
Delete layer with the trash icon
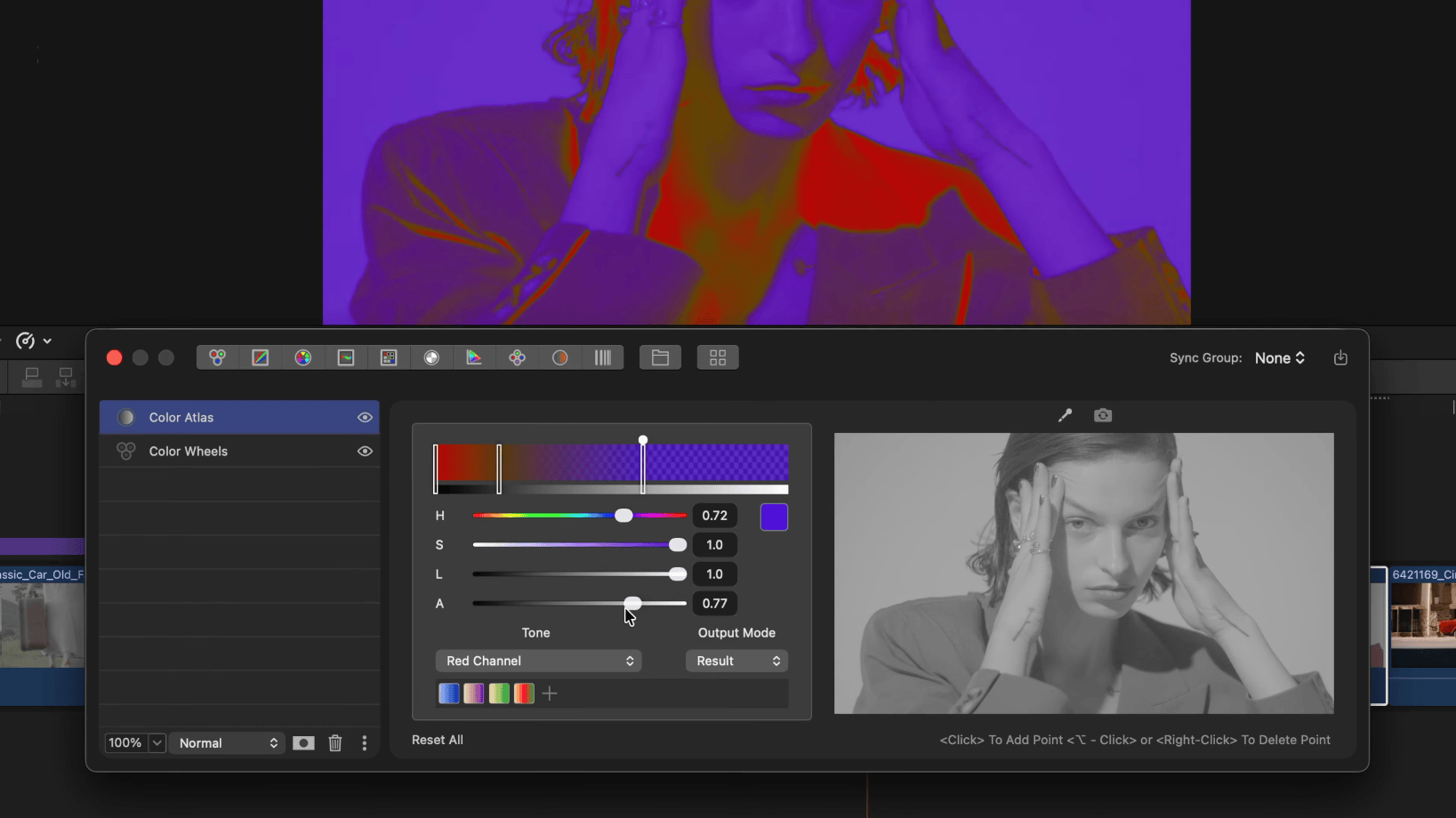pos(335,743)
